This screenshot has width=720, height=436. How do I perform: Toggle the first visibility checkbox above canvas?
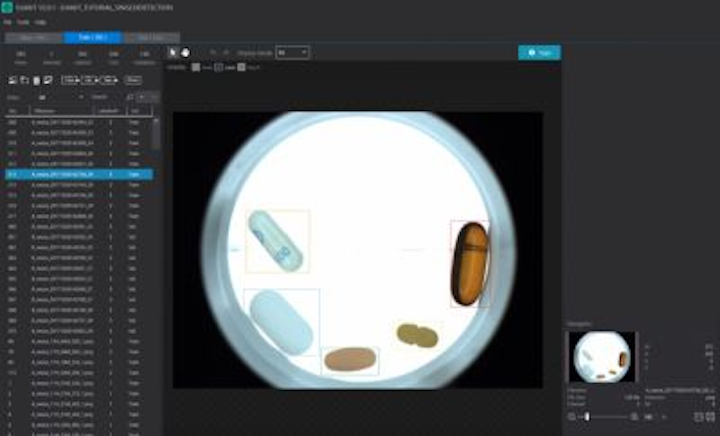click(196, 67)
